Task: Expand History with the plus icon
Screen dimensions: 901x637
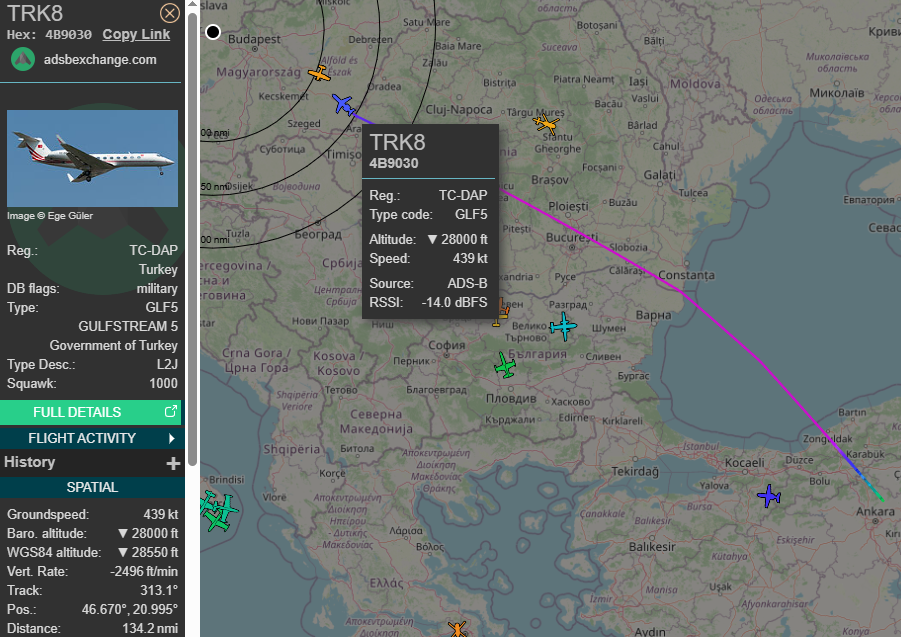Action: pyautogui.click(x=173, y=463)
